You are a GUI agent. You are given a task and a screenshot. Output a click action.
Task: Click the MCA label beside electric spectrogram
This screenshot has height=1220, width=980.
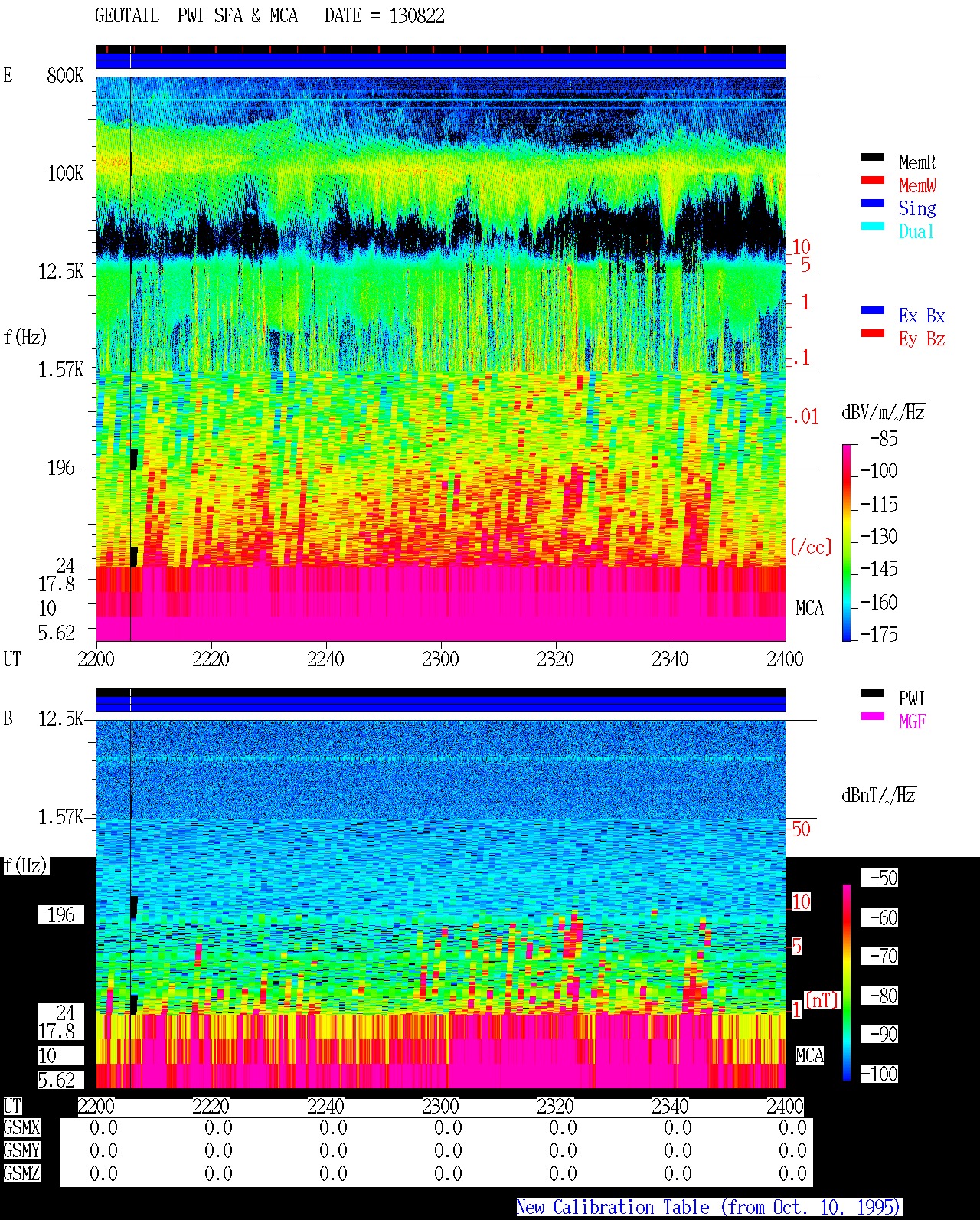point(809,608)
